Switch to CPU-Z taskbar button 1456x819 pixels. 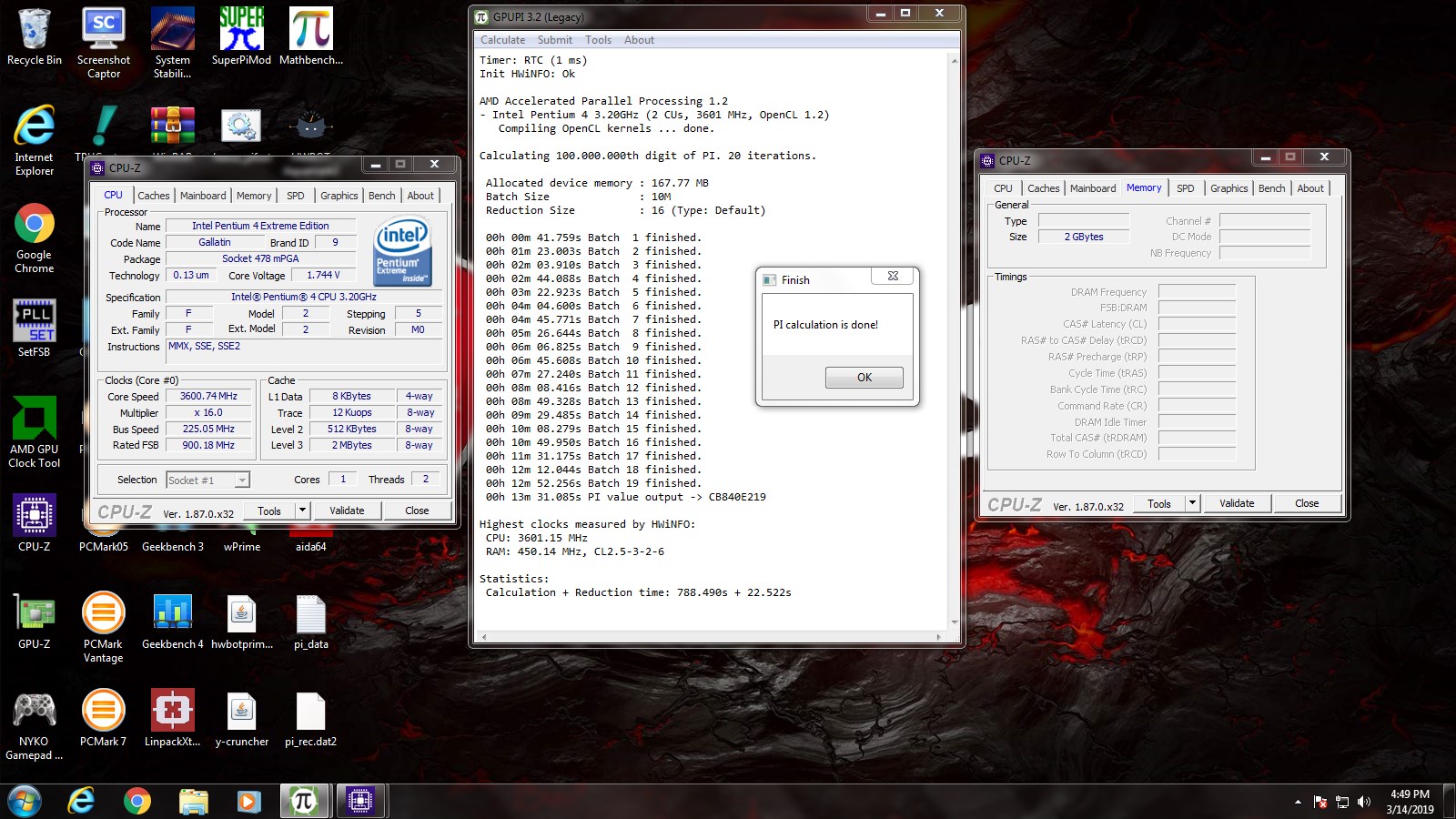(360, 802)
